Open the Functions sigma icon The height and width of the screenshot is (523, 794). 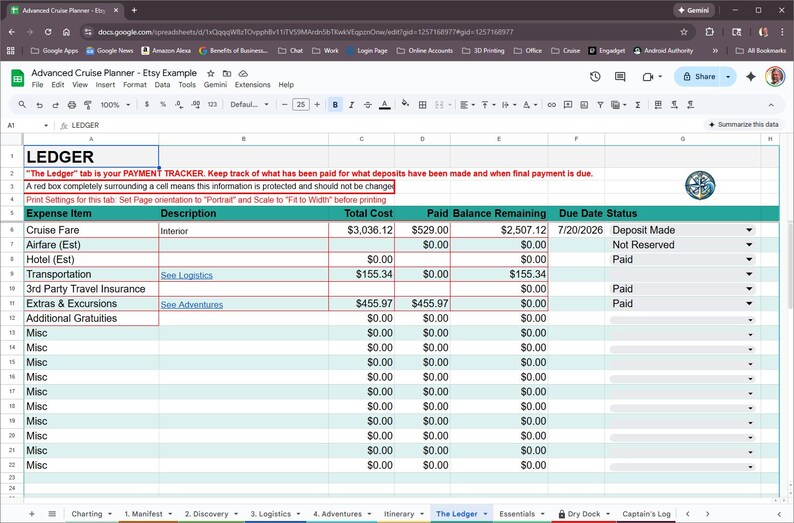[x=638, y=105]
